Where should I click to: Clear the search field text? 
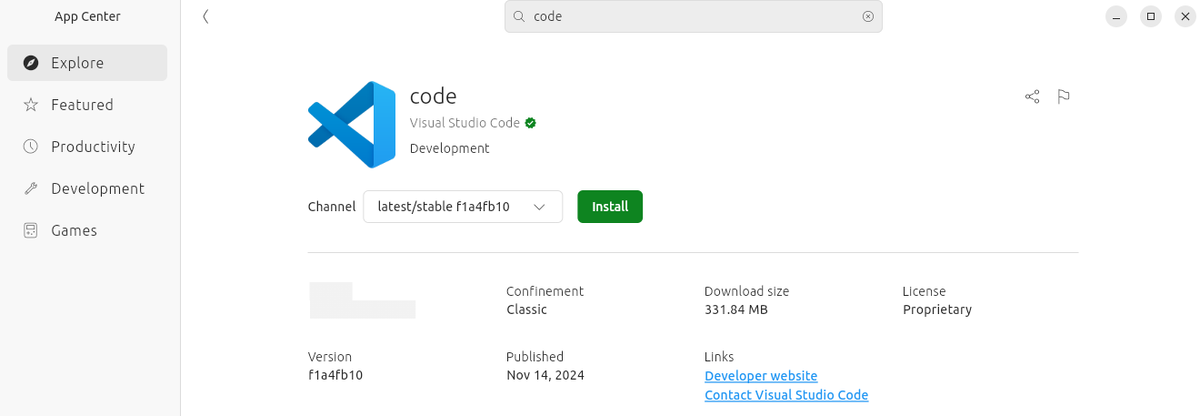[x=868, y=16]
